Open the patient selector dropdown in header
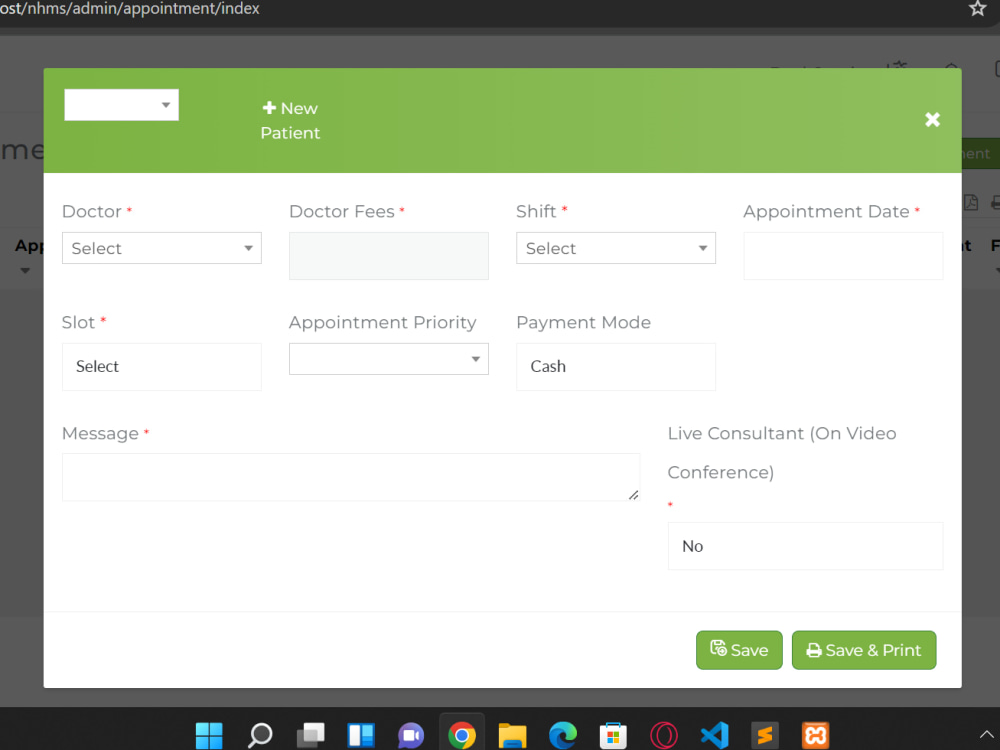The image size is (1000, 750). point(121,105)
